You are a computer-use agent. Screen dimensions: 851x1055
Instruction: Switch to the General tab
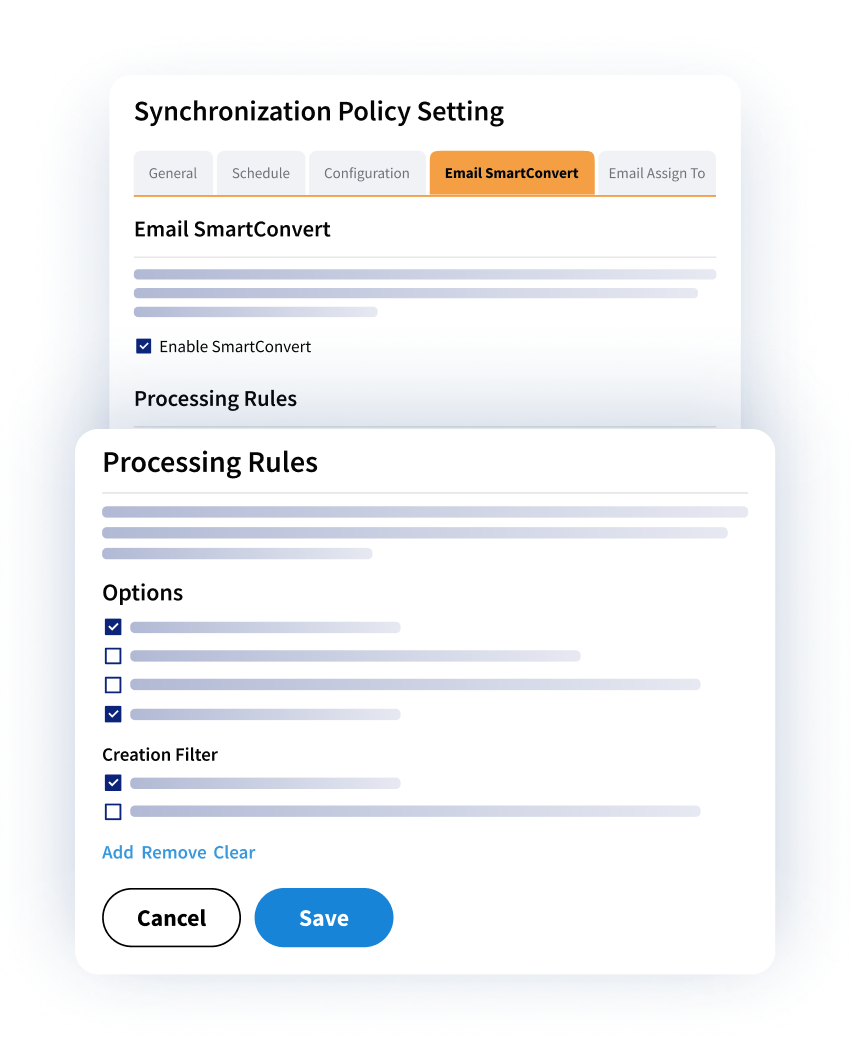(173, 173)
